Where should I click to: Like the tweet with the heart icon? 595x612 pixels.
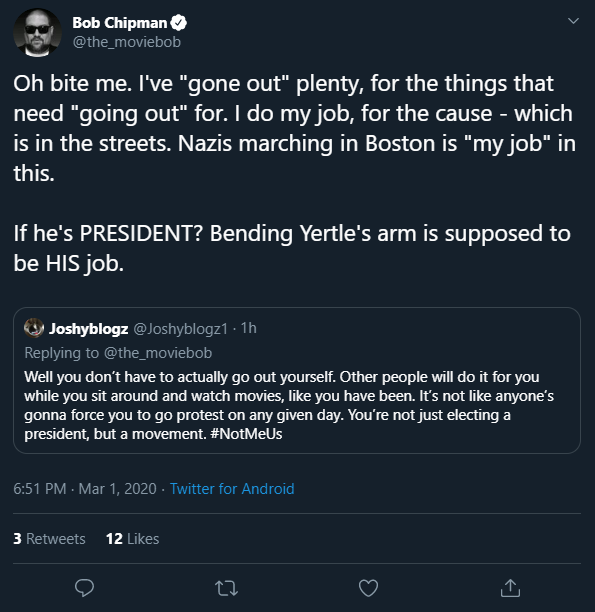tap(368, 588)
